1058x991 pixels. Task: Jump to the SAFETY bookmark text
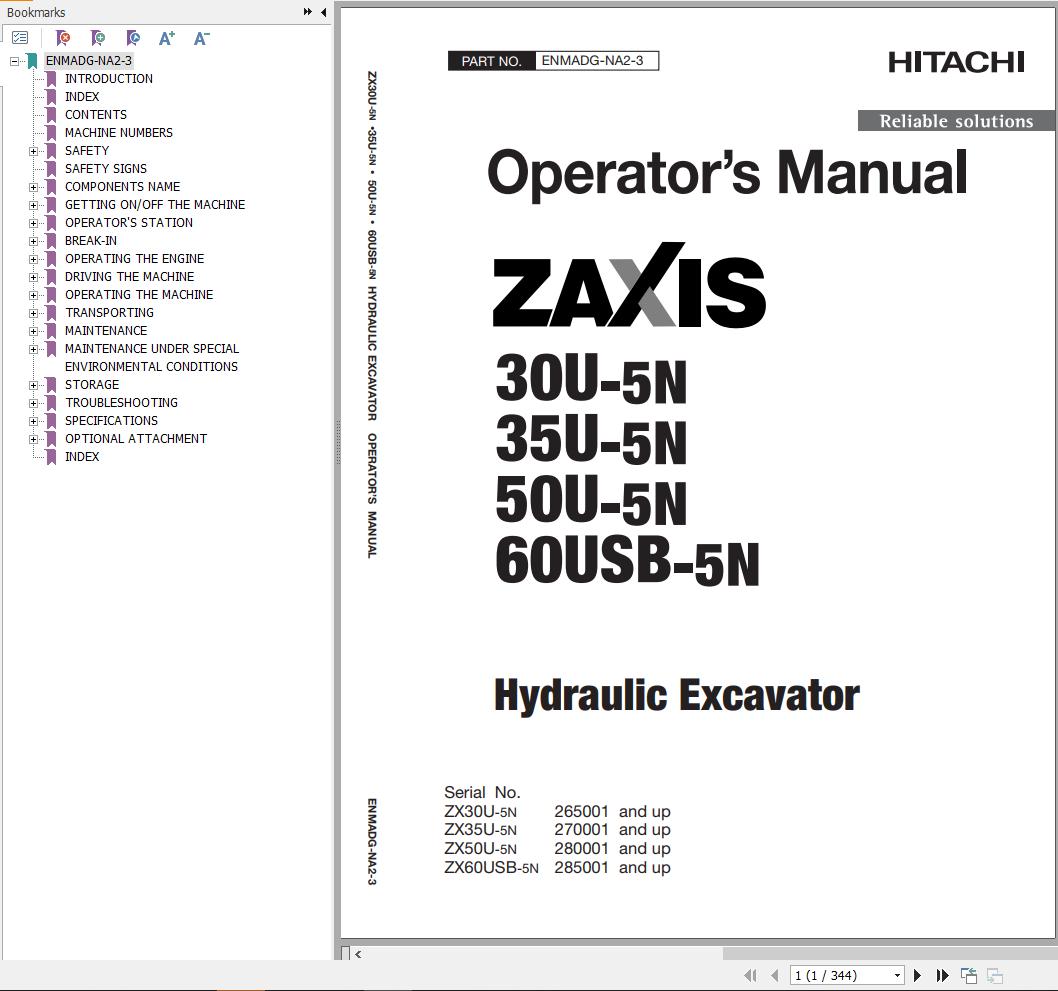click(x=87, y=150)
